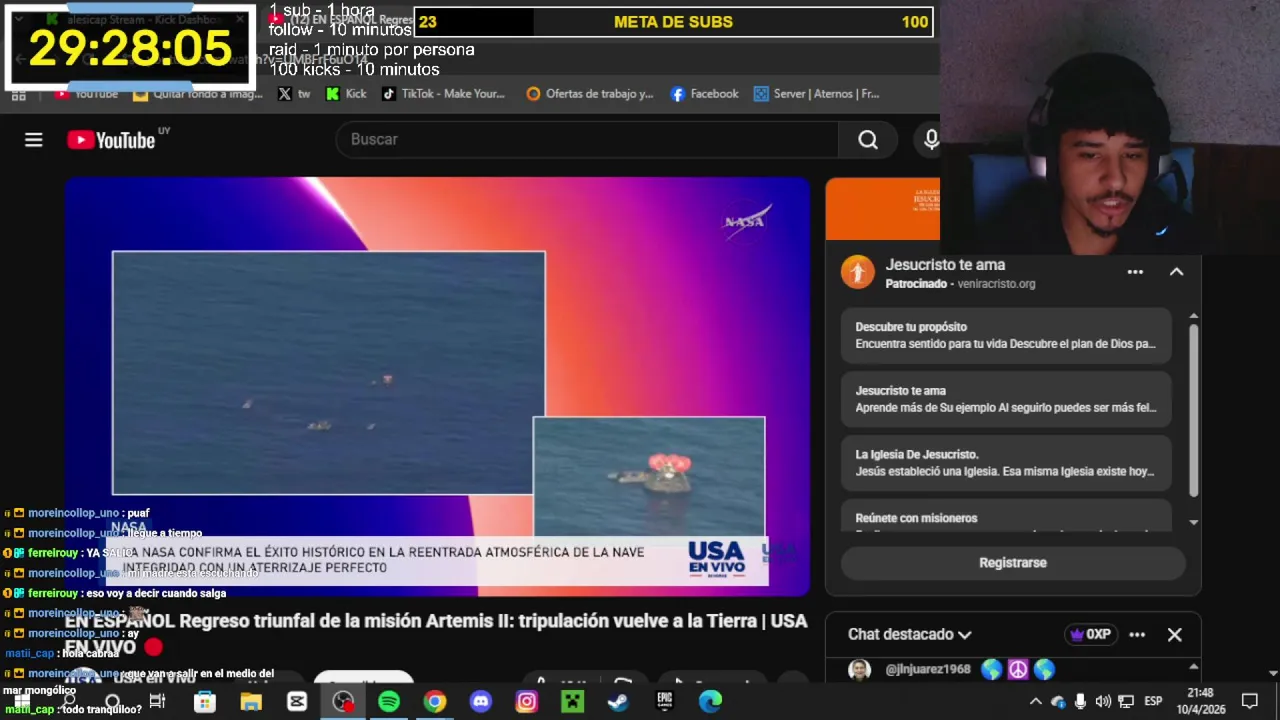
Task: Open the volume control in tray
Action: (1103, 702)
